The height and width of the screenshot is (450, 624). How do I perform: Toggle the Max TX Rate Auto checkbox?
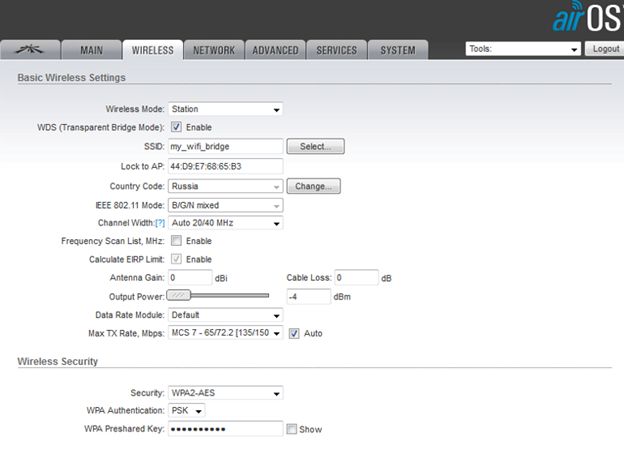(294, 333)
